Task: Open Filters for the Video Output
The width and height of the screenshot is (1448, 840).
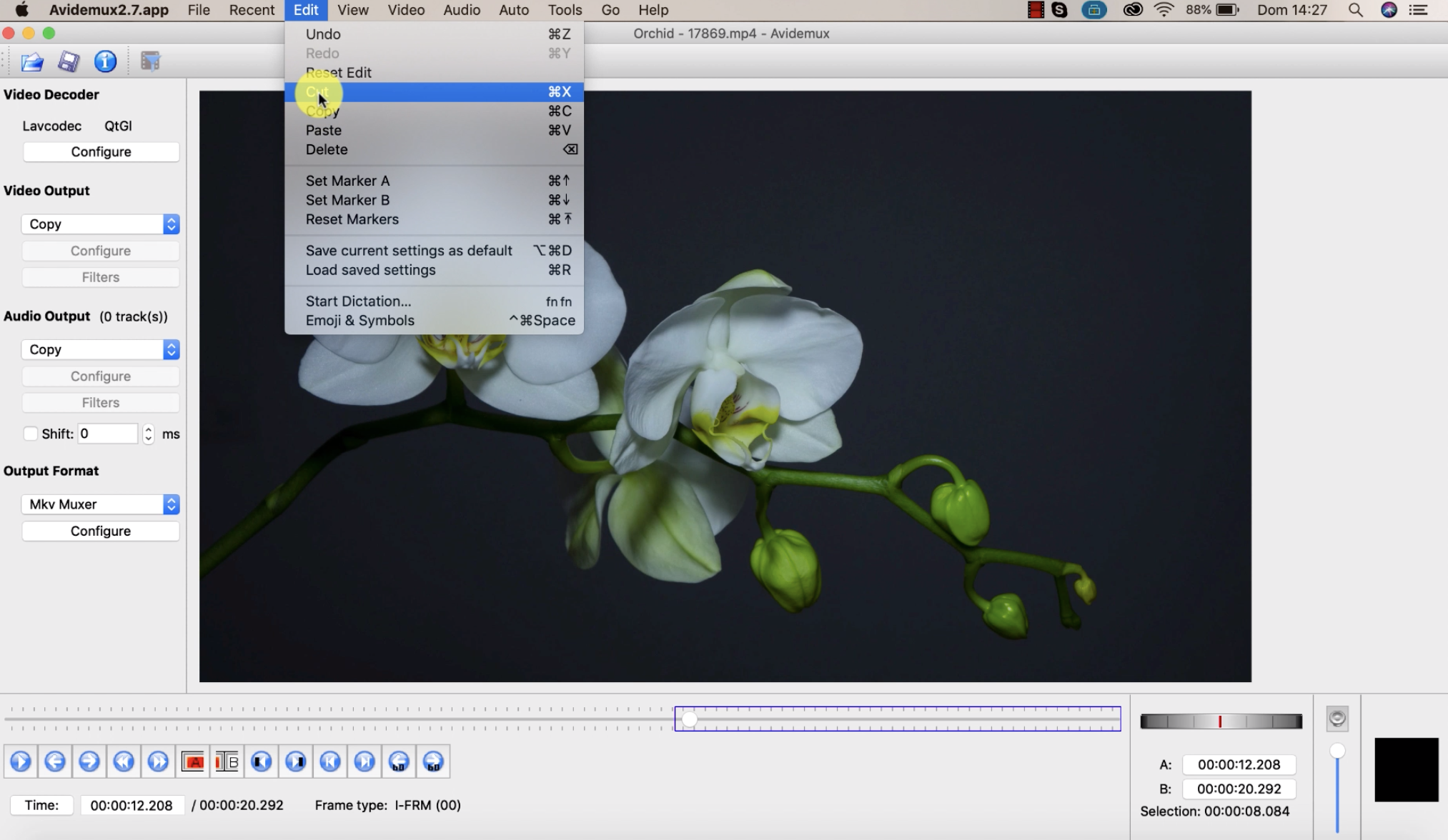Action: [x=100, y=277]
